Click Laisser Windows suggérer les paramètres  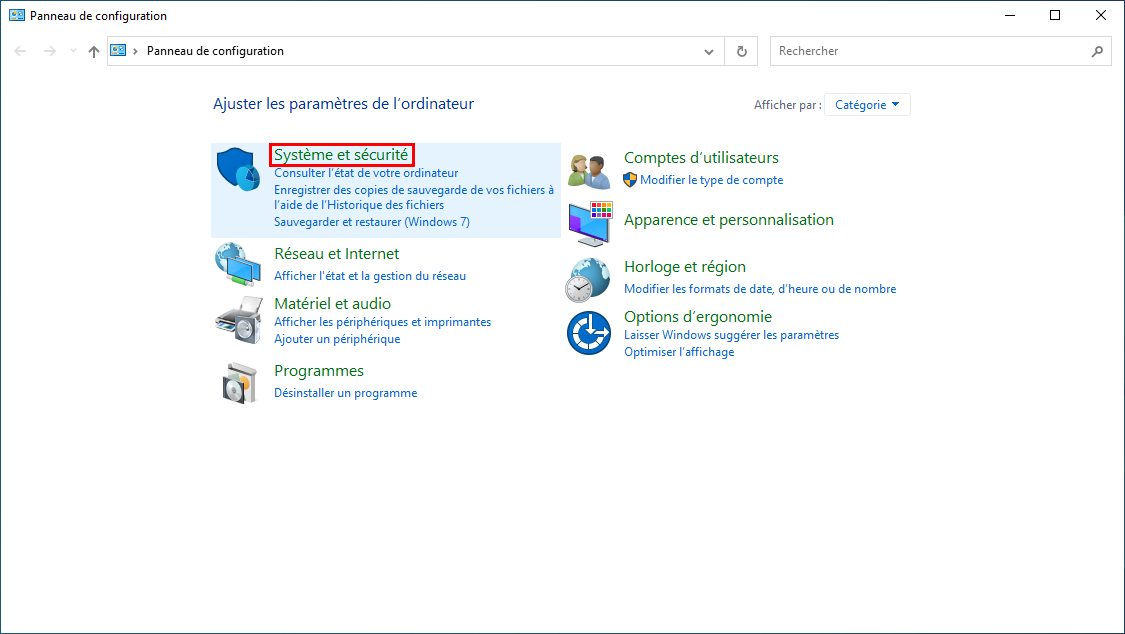coord(731,335)
